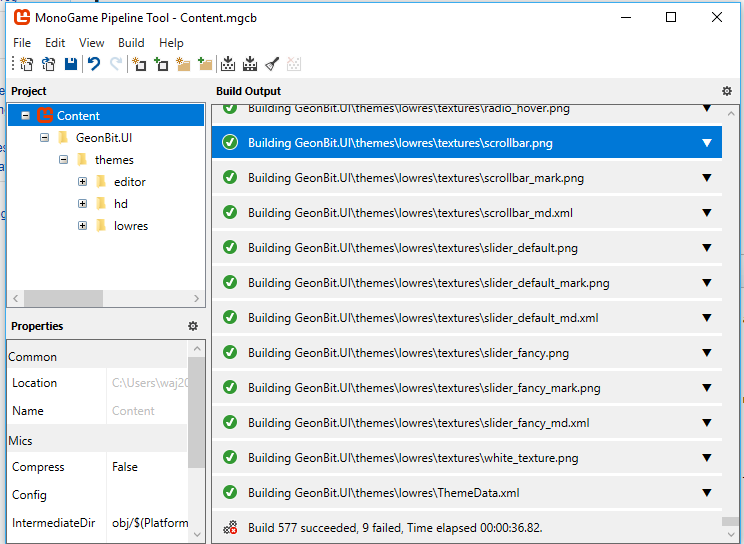Save the project with the floppy icon
Viewport: 744px width, 544px height.
coord(71,64)
